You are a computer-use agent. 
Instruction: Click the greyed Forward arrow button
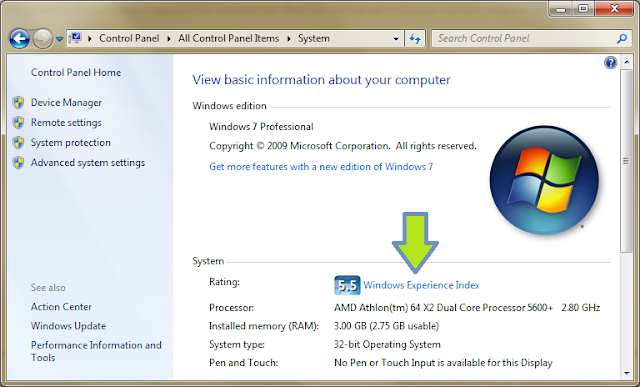42,39
